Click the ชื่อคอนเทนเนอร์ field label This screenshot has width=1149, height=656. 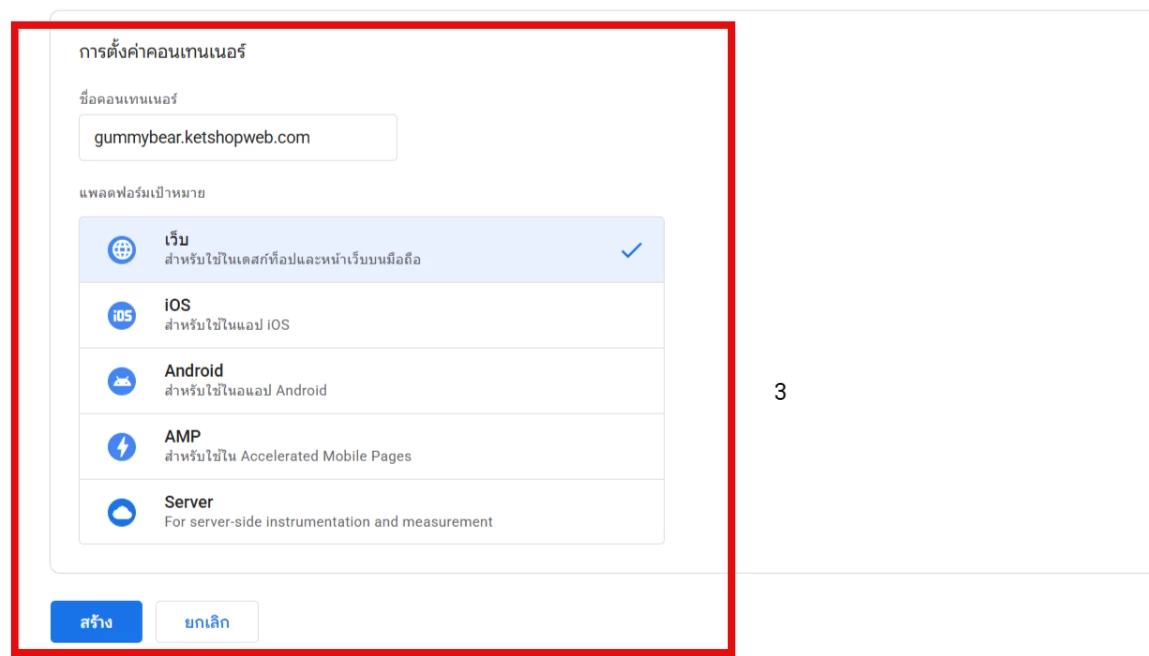tap(128, 99)
